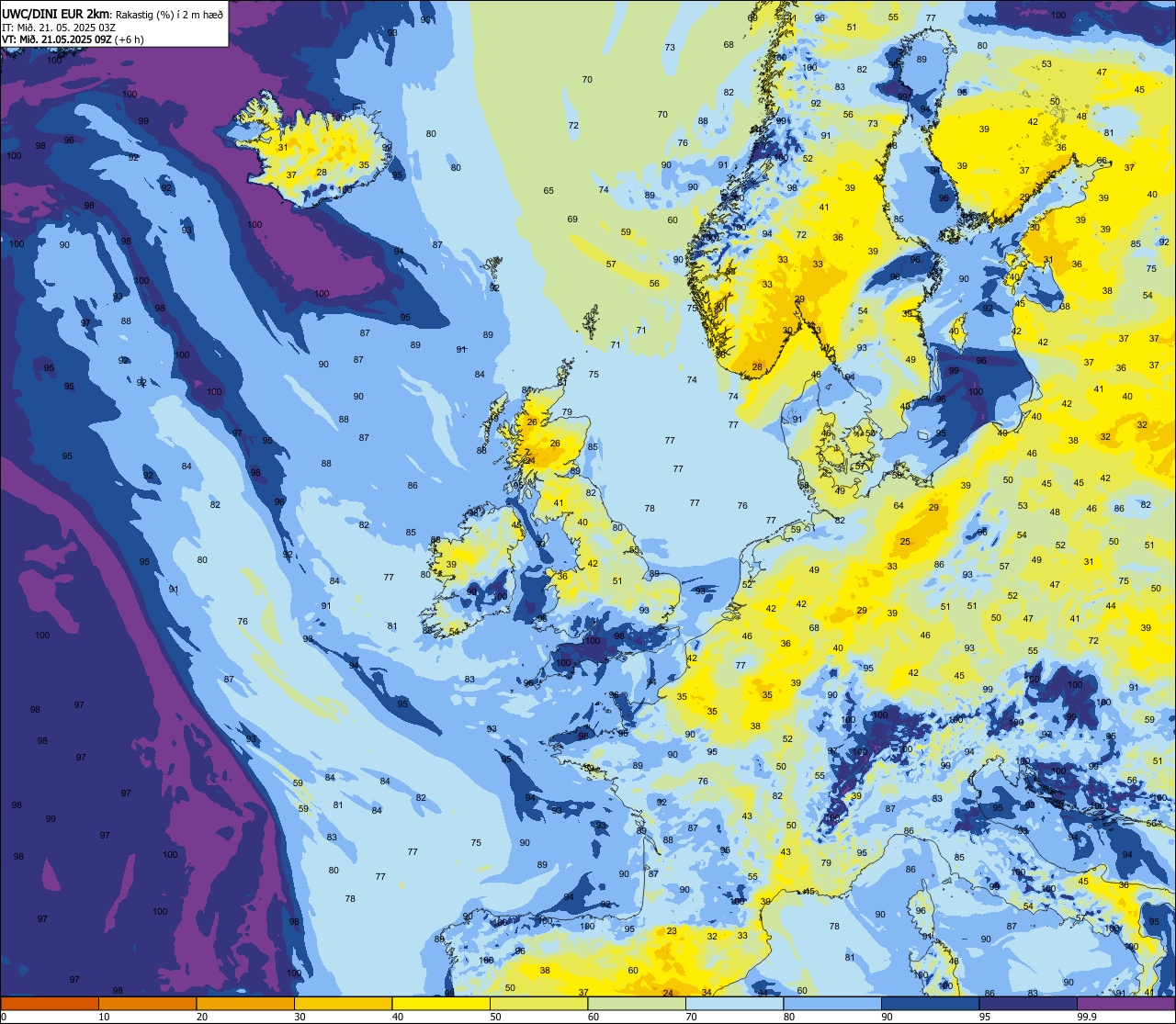Click the '20' legend scale label
This screenshot has width=1176, height=1024.
(x=202, y=1017)
